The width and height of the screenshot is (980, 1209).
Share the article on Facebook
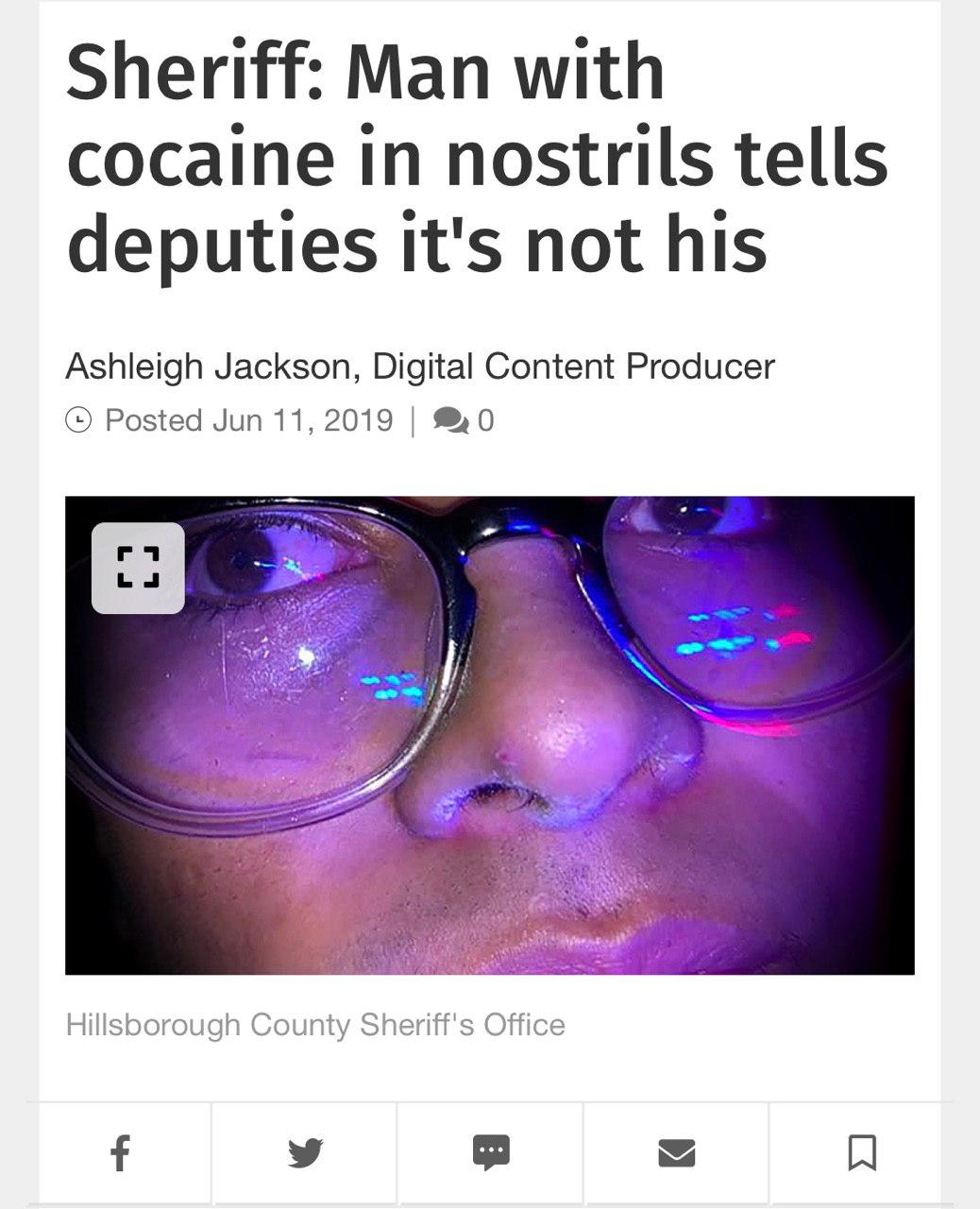coord(120,1152)
